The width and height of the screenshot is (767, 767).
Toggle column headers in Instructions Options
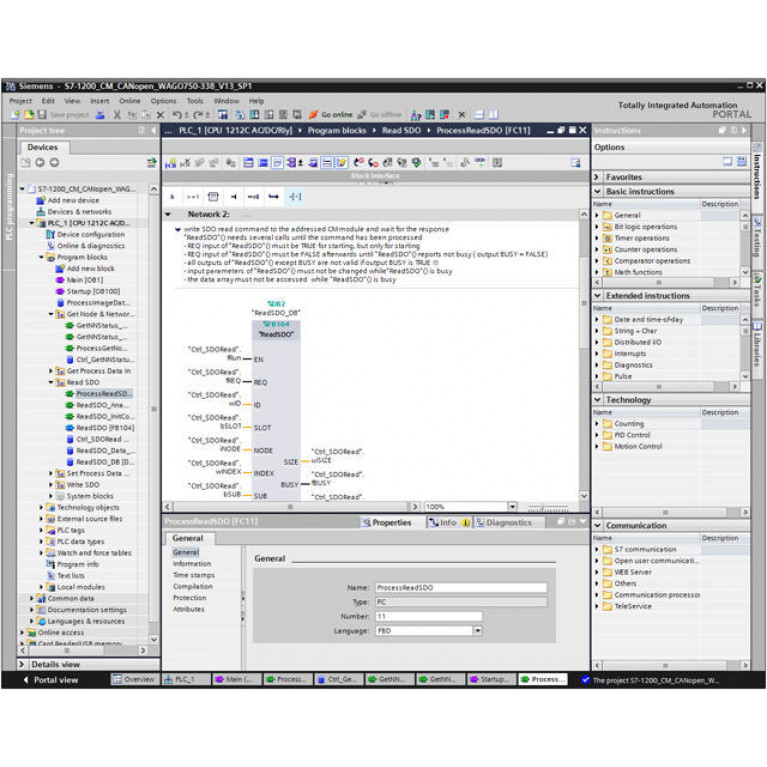click(x=742, y=161)
